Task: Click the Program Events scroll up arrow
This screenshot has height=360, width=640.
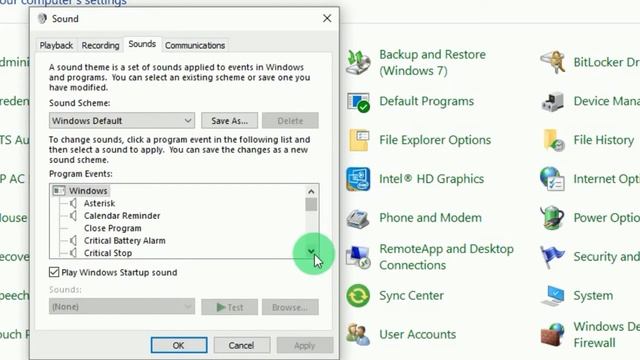Action: 311,191
